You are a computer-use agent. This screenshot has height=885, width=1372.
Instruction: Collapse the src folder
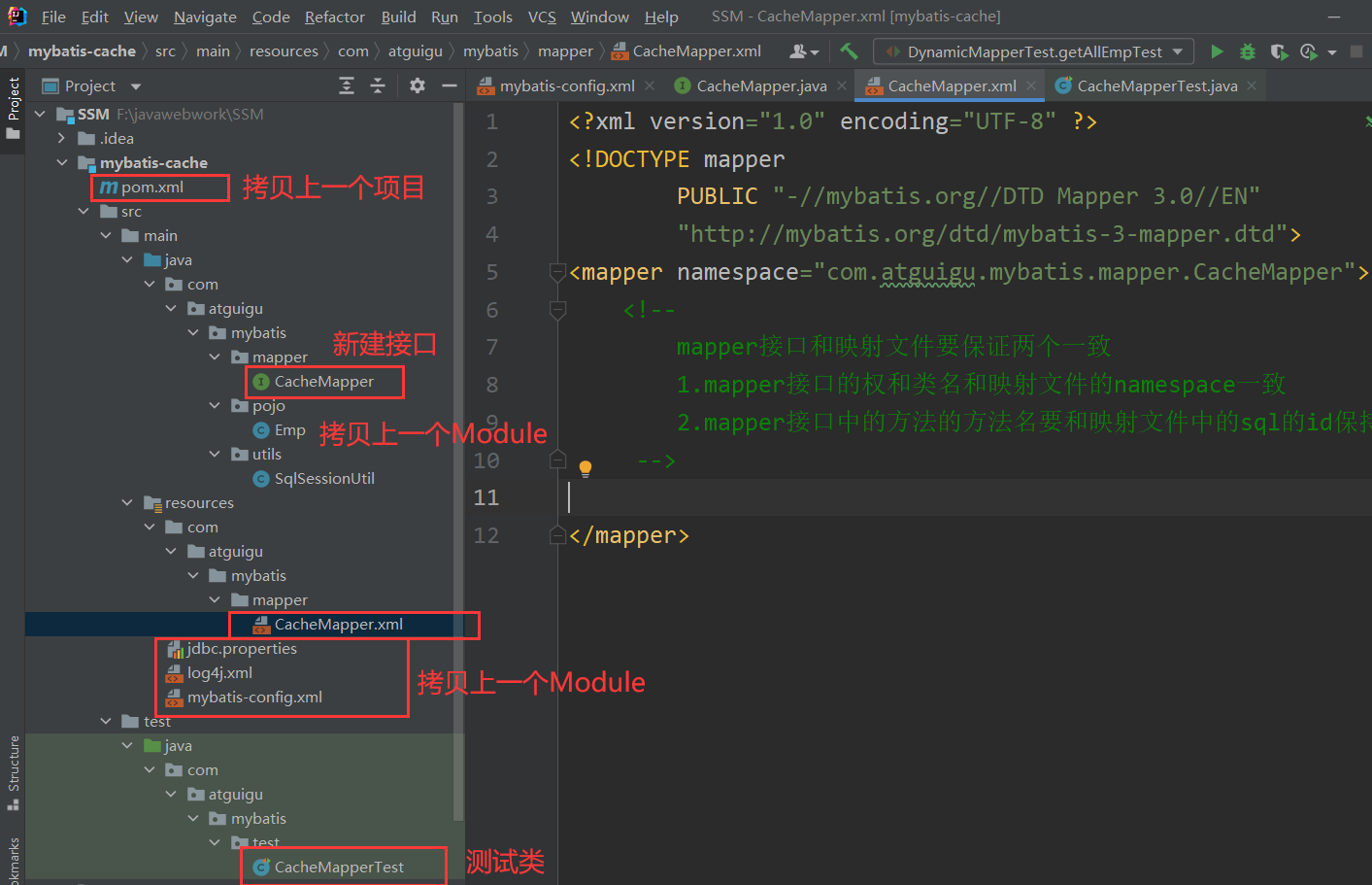click(x=84, y=212)
